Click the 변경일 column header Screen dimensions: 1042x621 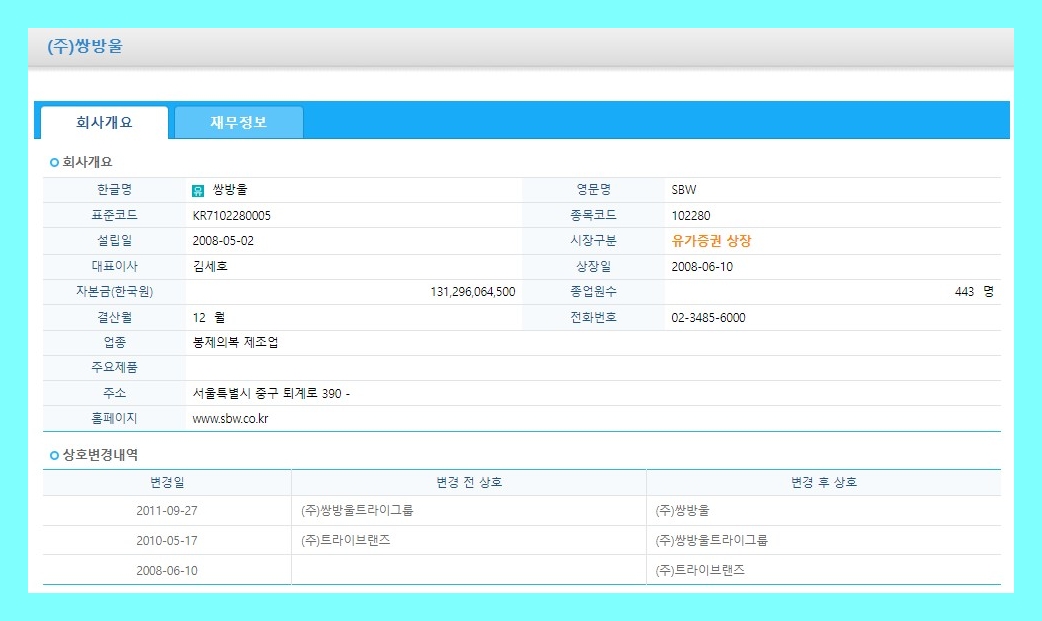[167, 482]
